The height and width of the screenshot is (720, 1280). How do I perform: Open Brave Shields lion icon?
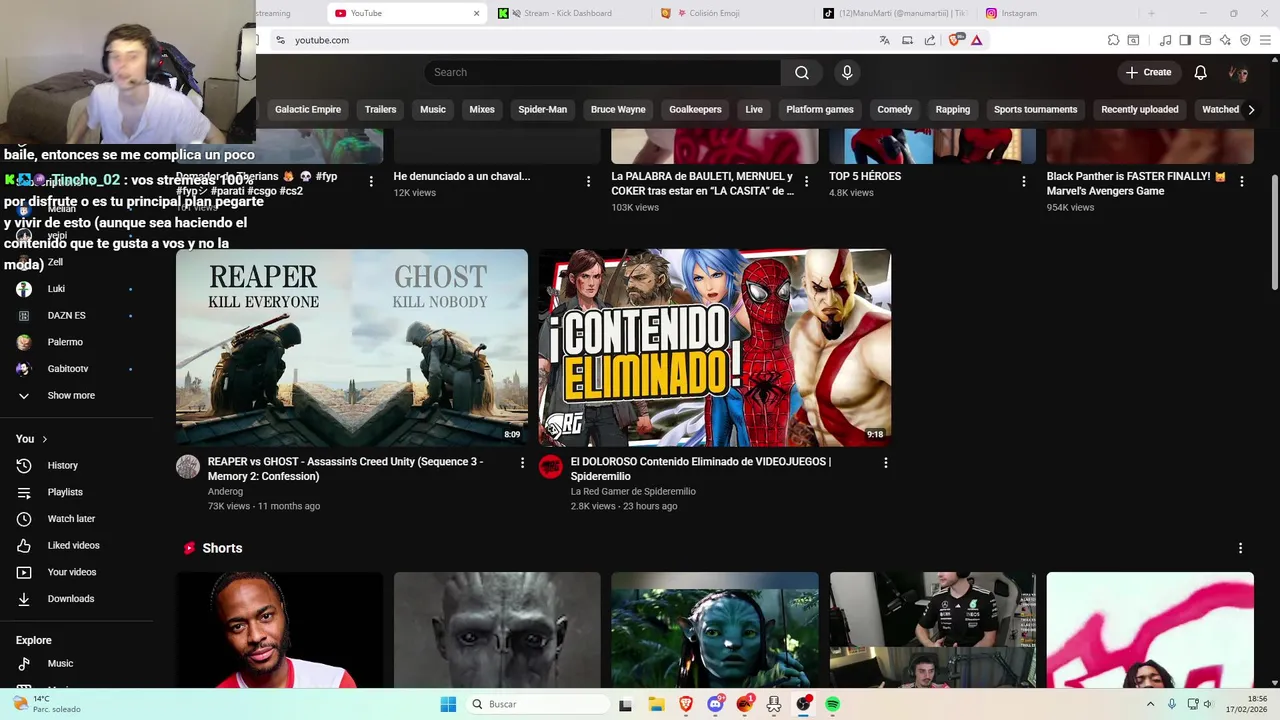click(x=954, y=40)
